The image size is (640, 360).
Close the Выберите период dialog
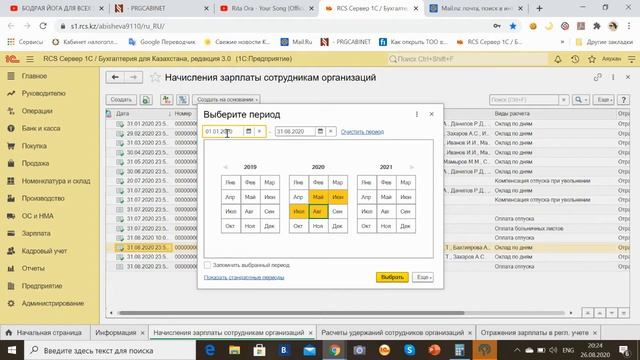[431, 114]
